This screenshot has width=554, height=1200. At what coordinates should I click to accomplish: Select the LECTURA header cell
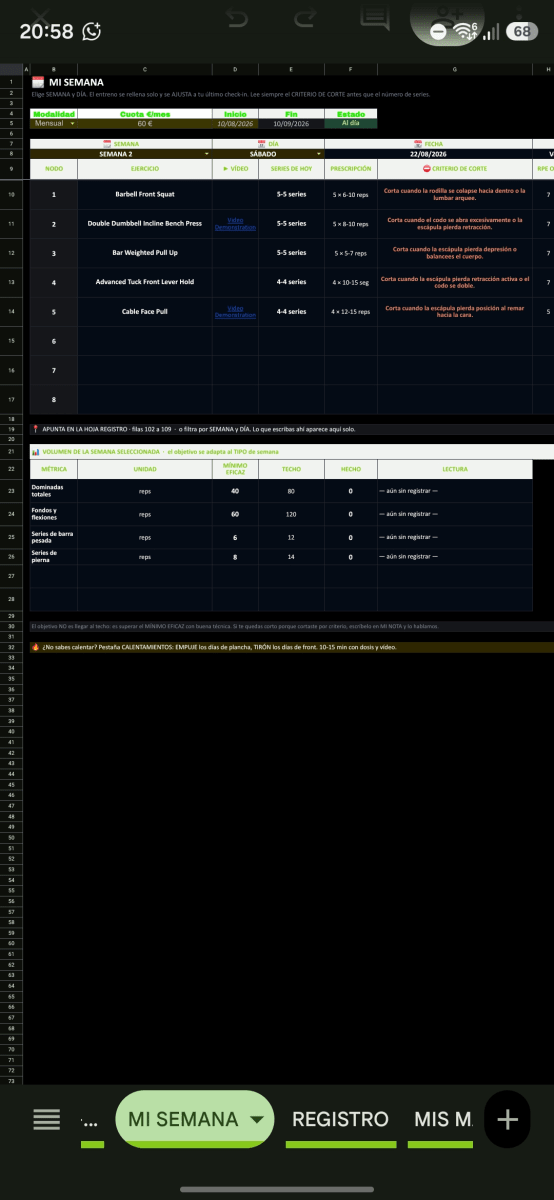pos(455,469)
